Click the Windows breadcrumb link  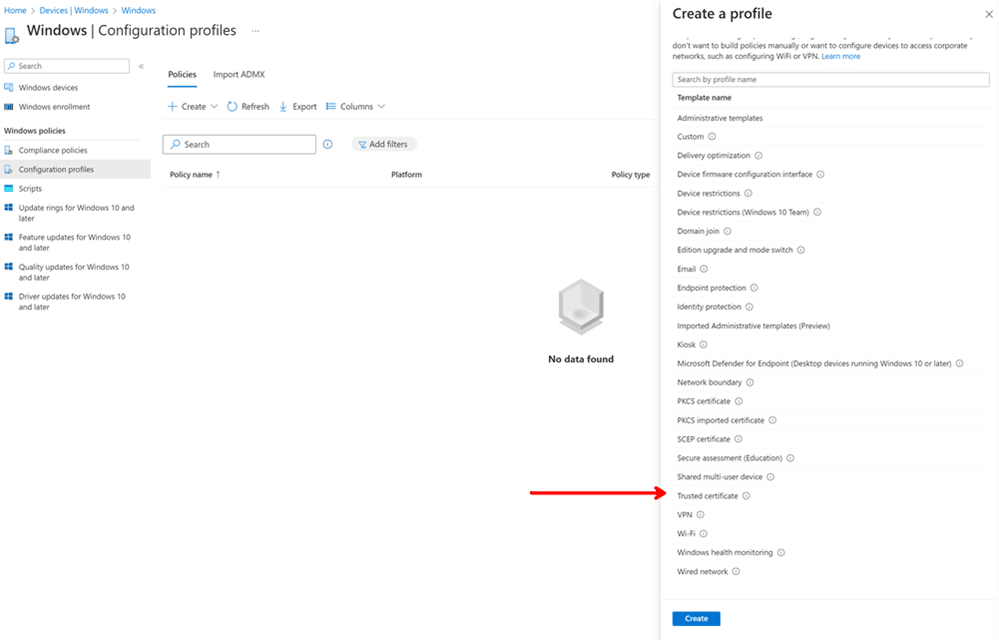[138, 10]
